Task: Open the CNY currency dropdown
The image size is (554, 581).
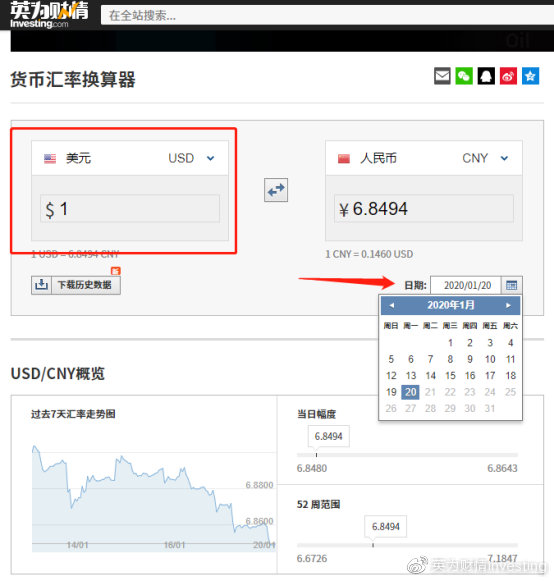Action: 504,159
